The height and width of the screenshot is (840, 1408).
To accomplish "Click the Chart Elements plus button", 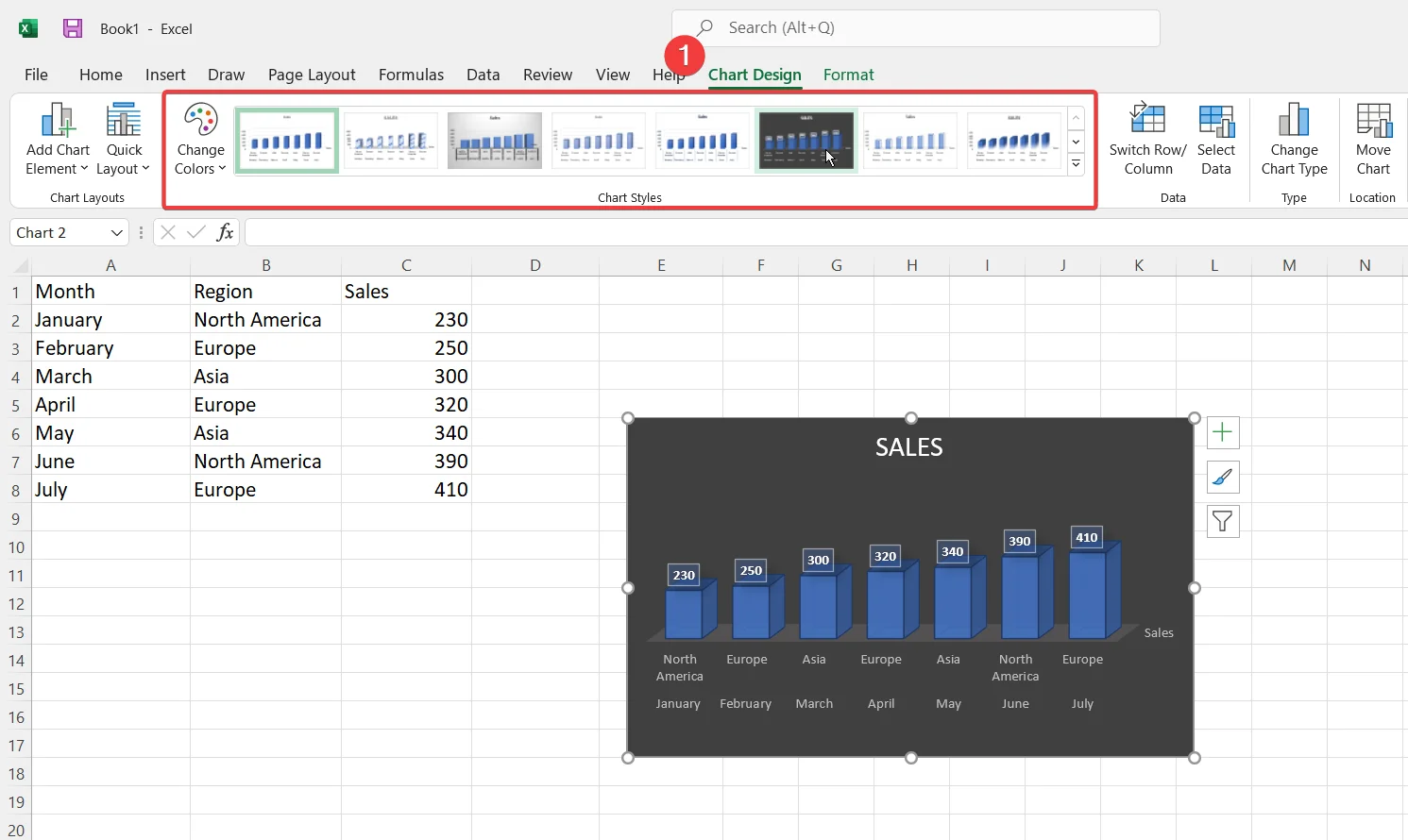I will tap(1223, 432).
